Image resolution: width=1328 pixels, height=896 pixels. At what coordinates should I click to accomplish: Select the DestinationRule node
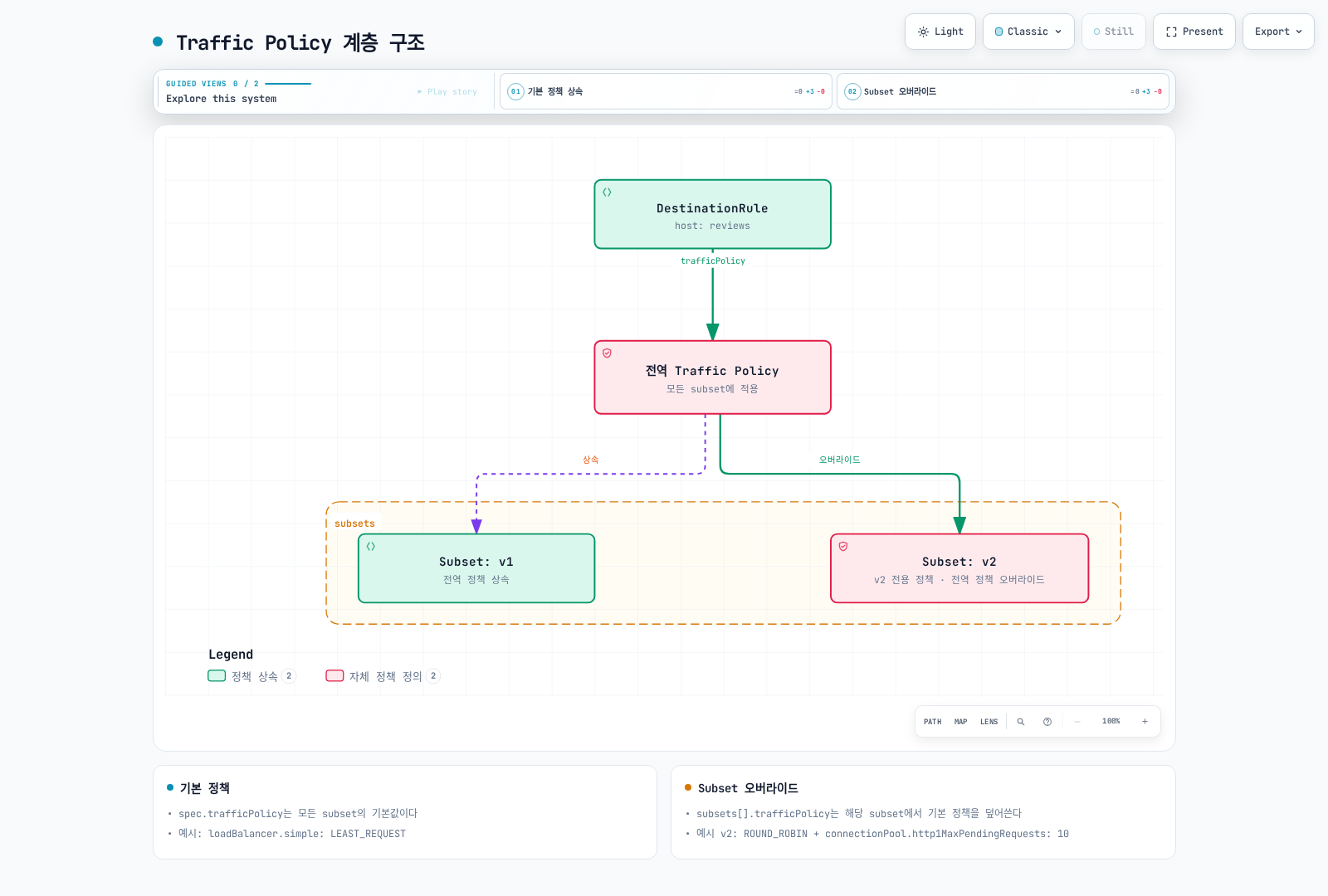click(x=712, y=214)
